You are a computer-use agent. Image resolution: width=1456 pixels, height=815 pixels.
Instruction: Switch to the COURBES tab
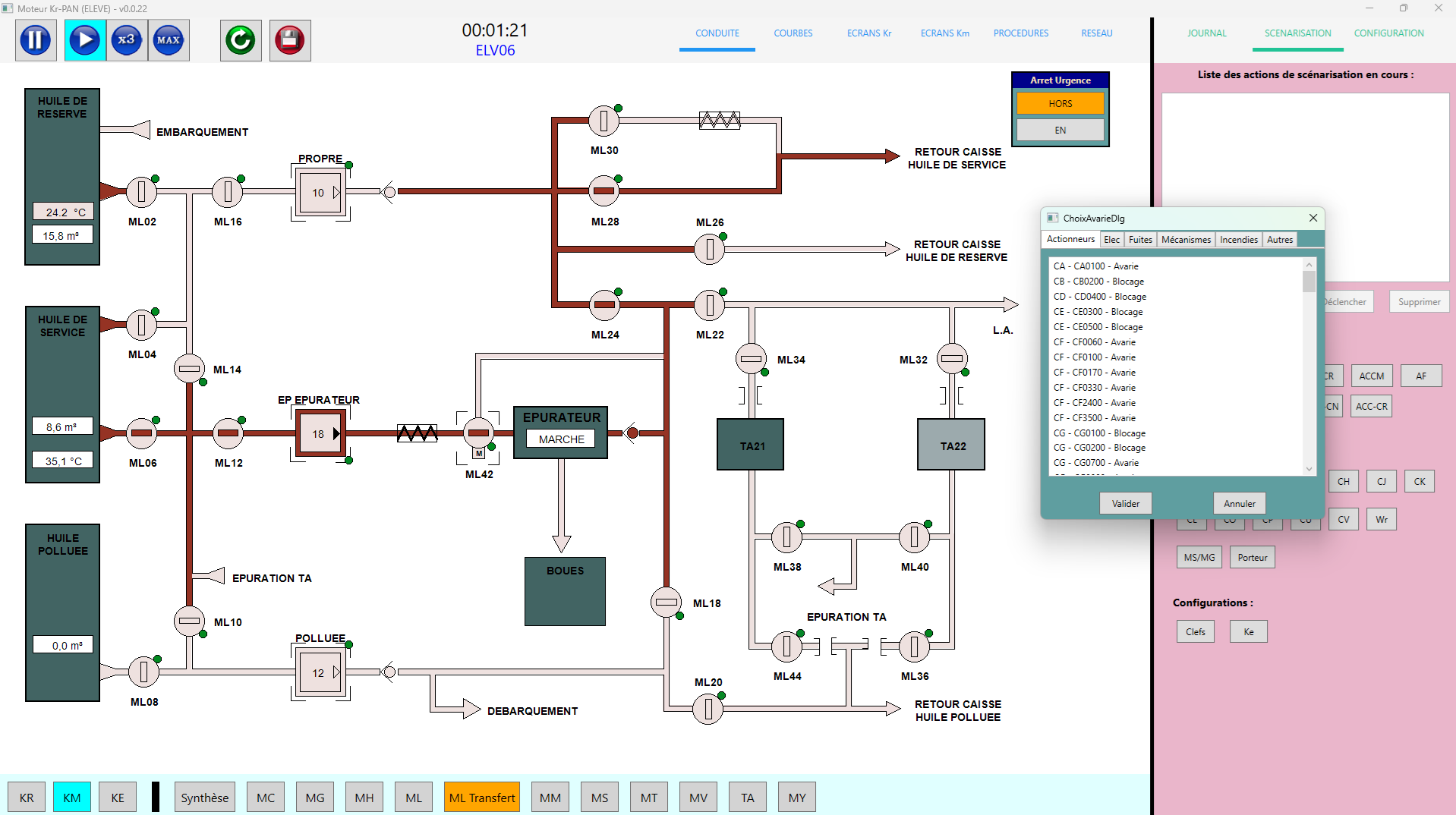pos(793,33)
